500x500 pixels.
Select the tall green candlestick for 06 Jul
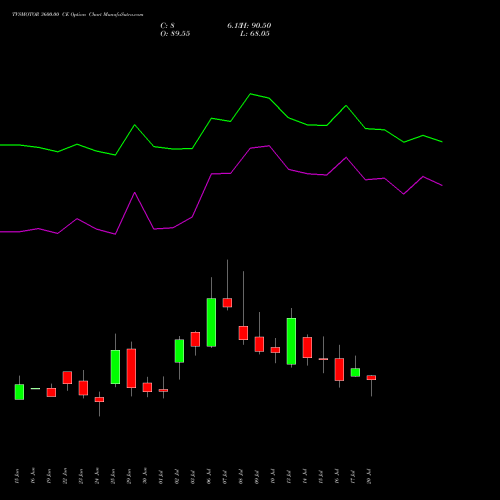[x=211, y=322]
